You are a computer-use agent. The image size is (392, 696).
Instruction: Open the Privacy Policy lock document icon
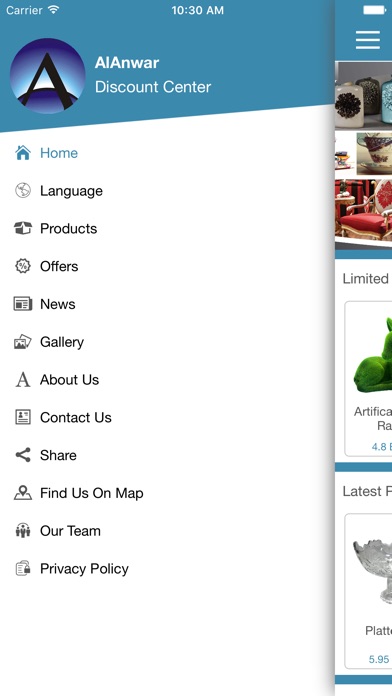coord(23,568)
